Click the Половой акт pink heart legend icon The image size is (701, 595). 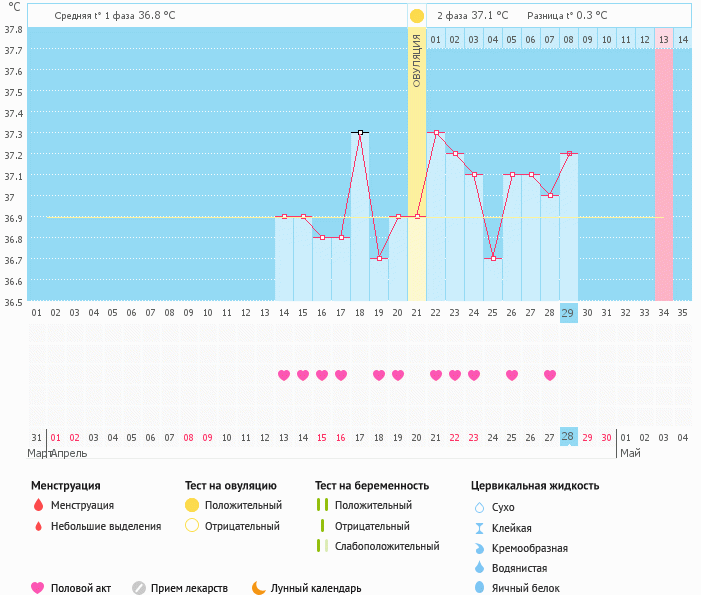[38, 588]
